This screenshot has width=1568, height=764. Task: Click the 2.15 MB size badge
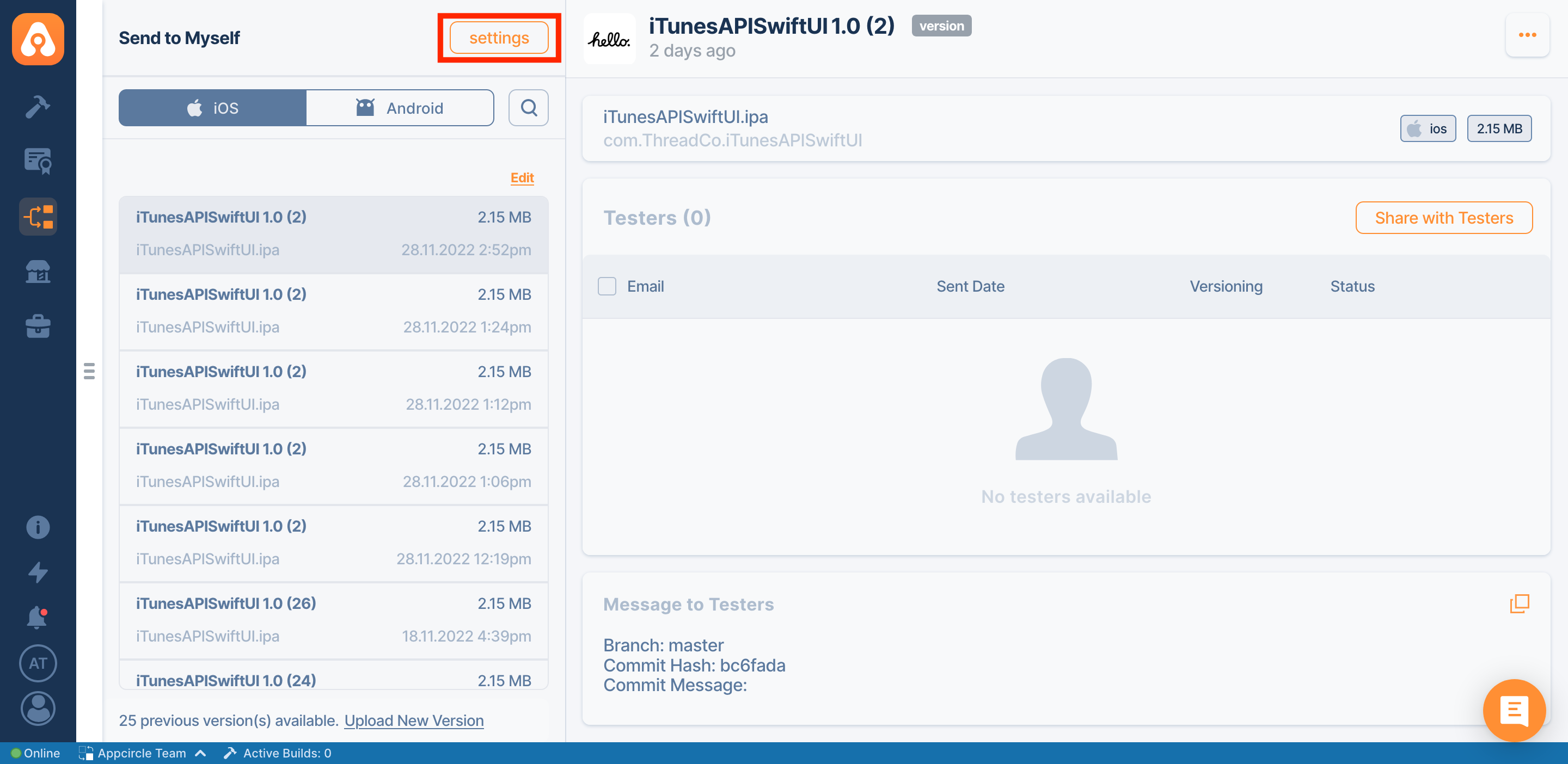tap(1499, 128)
